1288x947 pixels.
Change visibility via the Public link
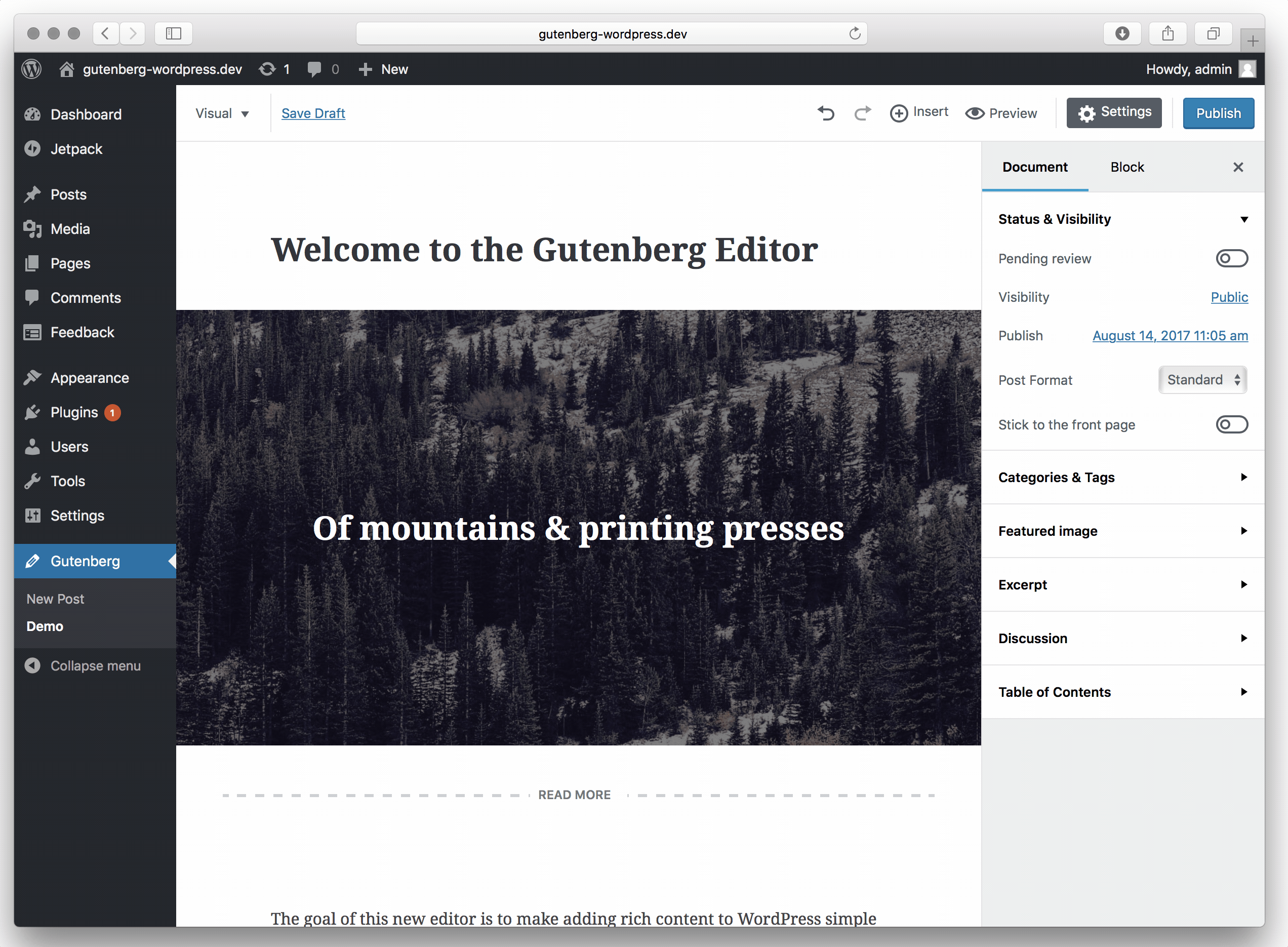(x=1229, y=297)
